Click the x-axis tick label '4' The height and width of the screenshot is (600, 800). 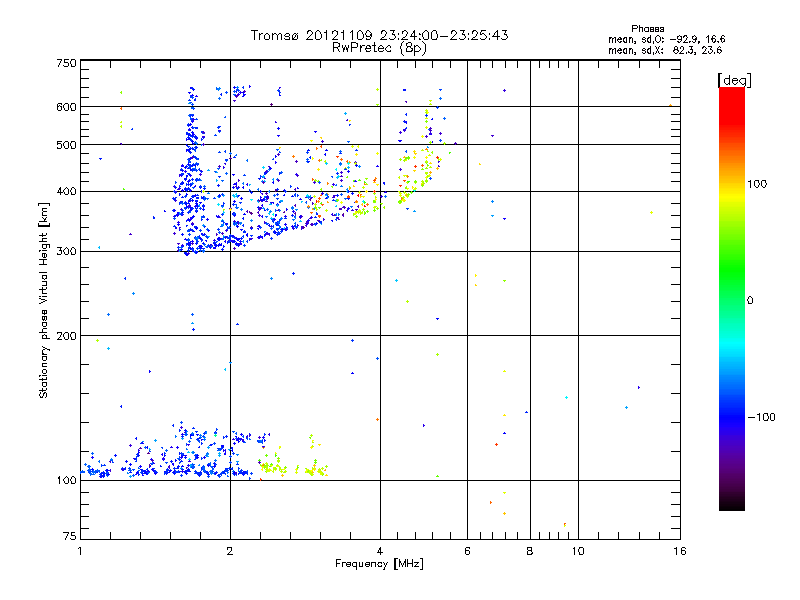[x=380, y=551]
